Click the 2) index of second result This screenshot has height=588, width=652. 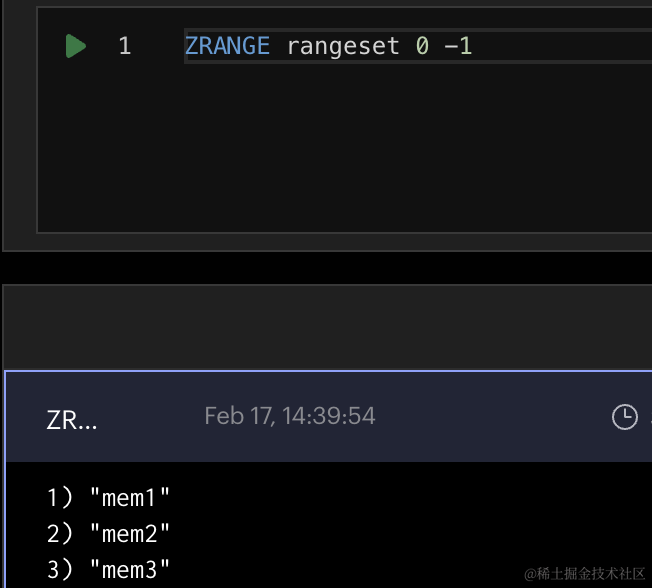tap(59, 534)
